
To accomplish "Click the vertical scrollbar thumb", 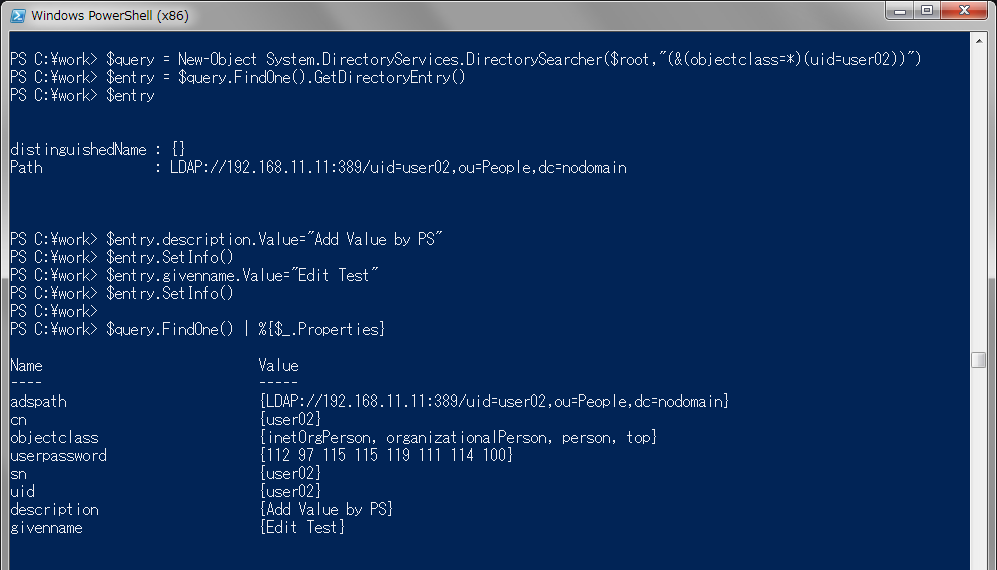I will click(x=979, y=361).
